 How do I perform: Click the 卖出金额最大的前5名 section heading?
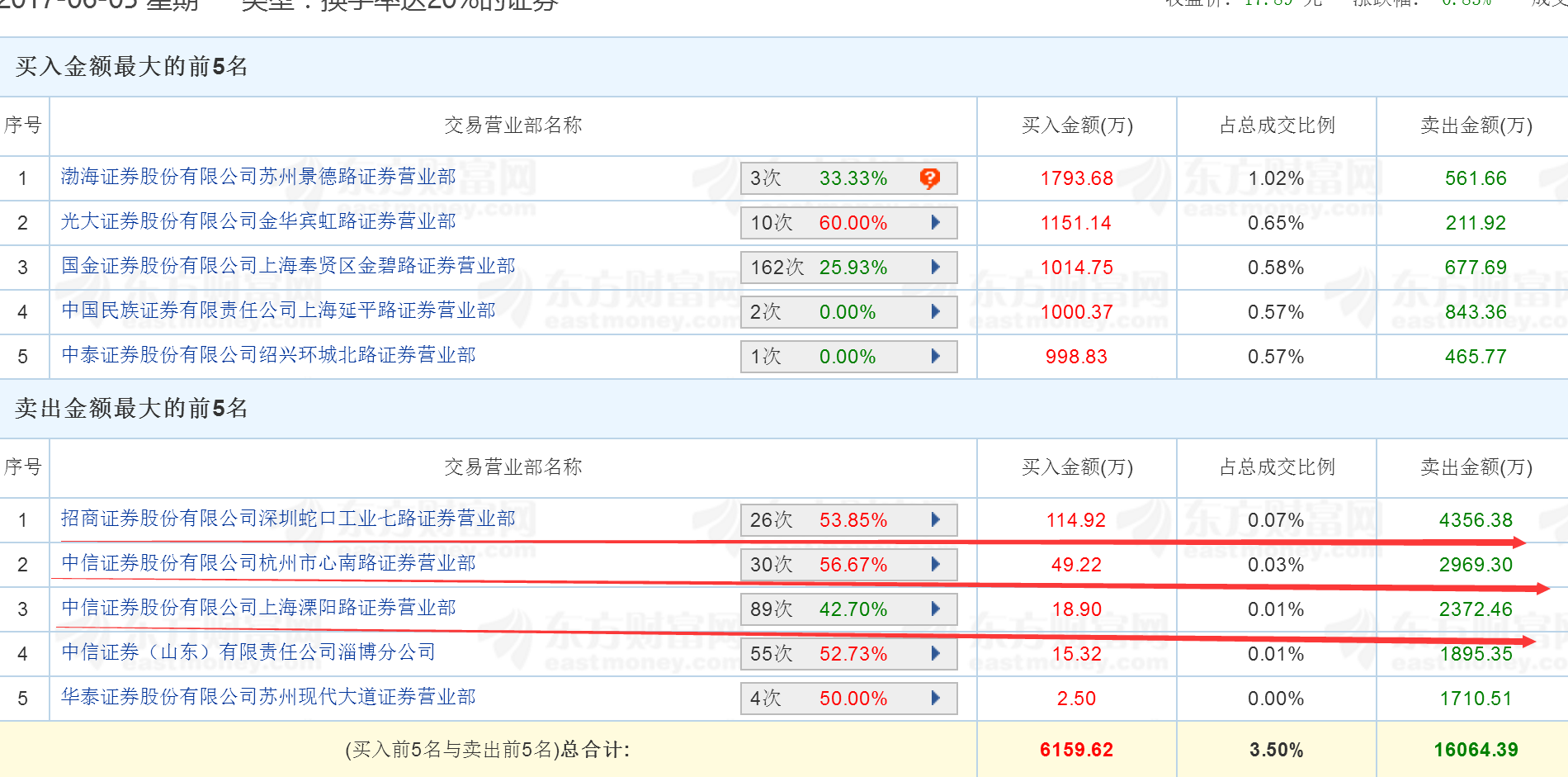(131, 408)
